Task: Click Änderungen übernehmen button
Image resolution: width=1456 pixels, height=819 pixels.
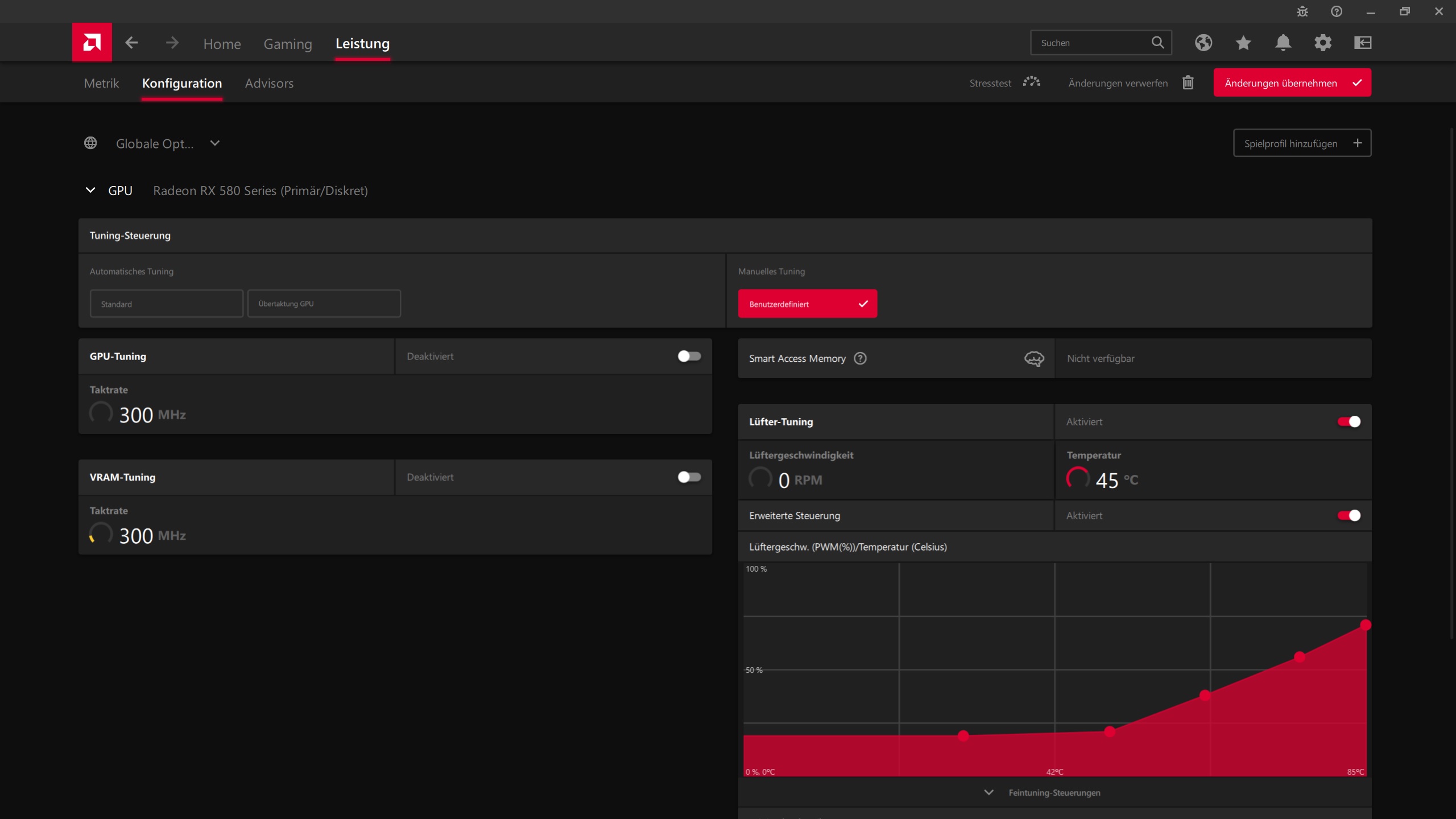Action: 1292,83
